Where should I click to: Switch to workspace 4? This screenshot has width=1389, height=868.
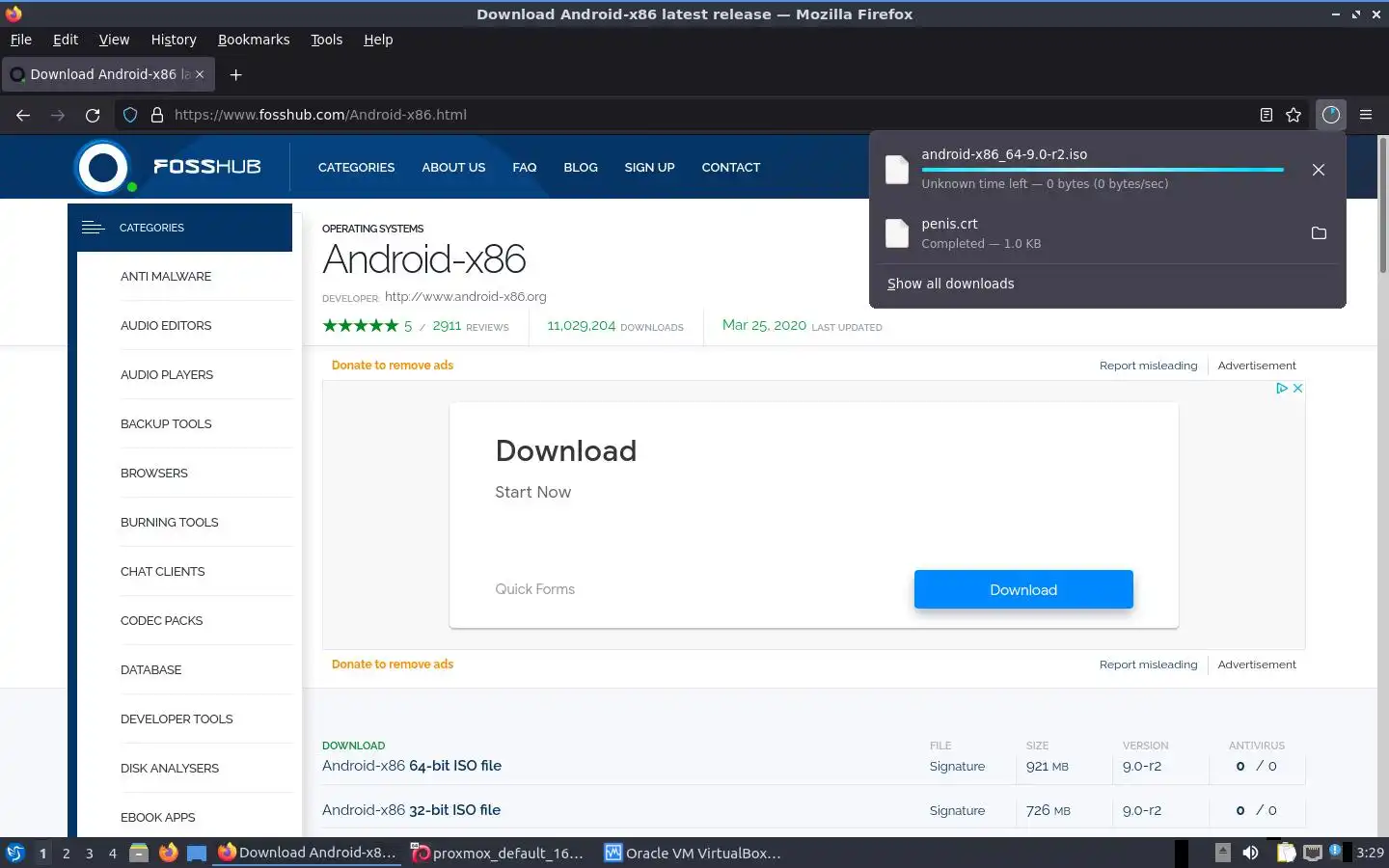coord(113,853)
